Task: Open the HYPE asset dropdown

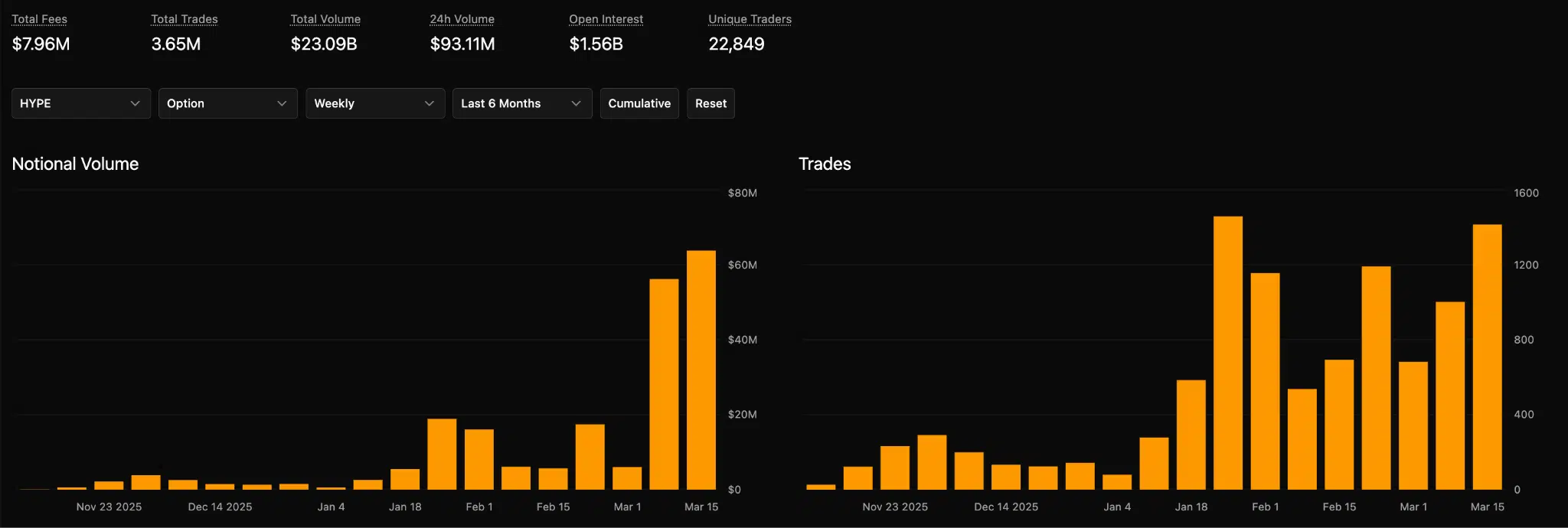Action: [x=80, y=103]
